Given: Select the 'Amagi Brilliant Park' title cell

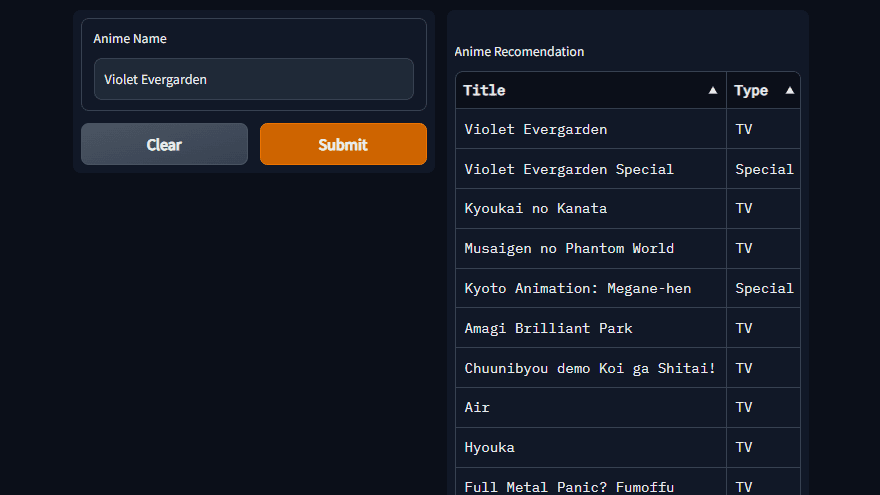Looking at the screenshot, I should (x=591, y=328).
